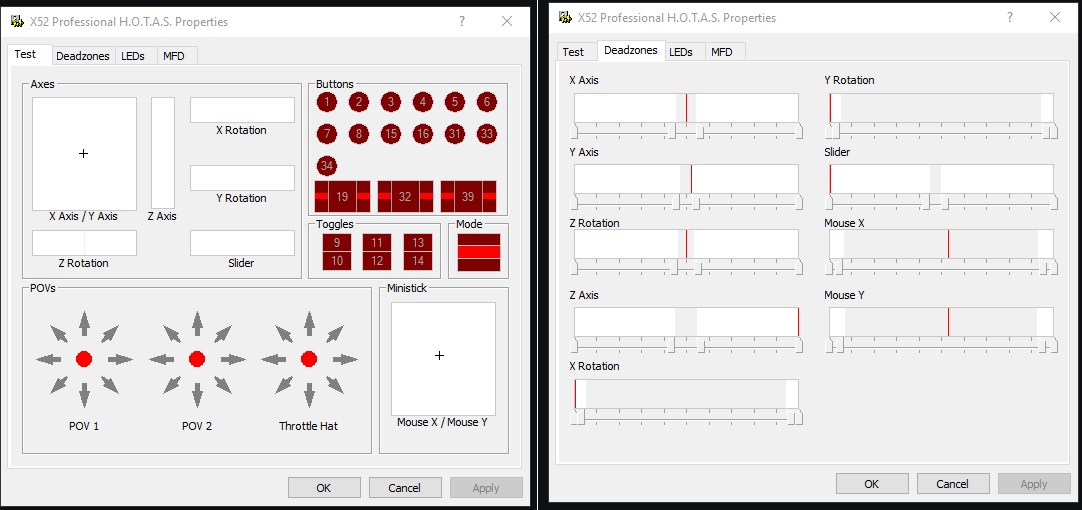Click button indicator 4 in Buttons group
Image resolution: width=1082 pixels, height=510 pixels.
(x=423, y=102)
